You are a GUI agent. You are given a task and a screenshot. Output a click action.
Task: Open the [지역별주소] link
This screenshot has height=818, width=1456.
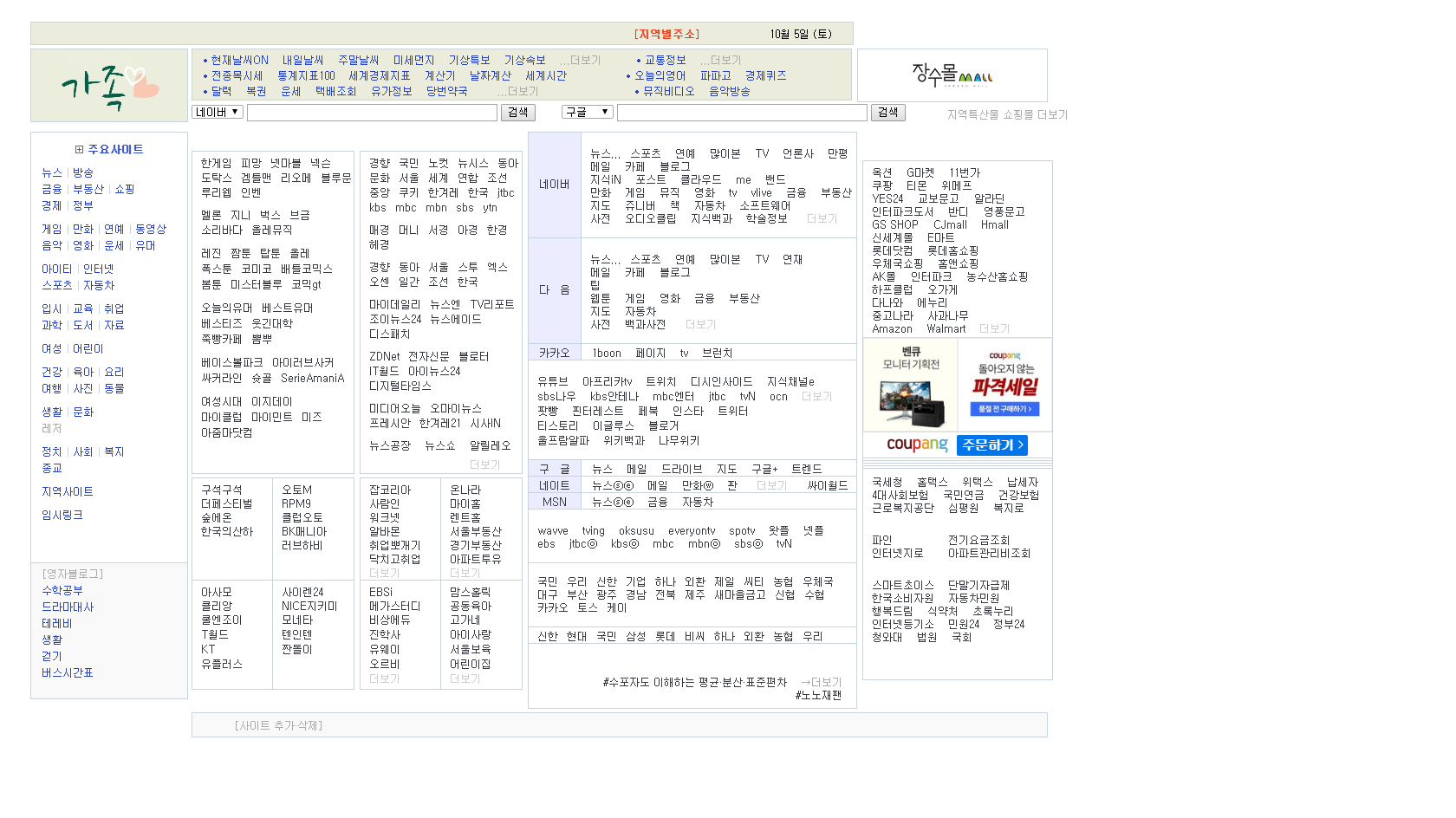666,34
